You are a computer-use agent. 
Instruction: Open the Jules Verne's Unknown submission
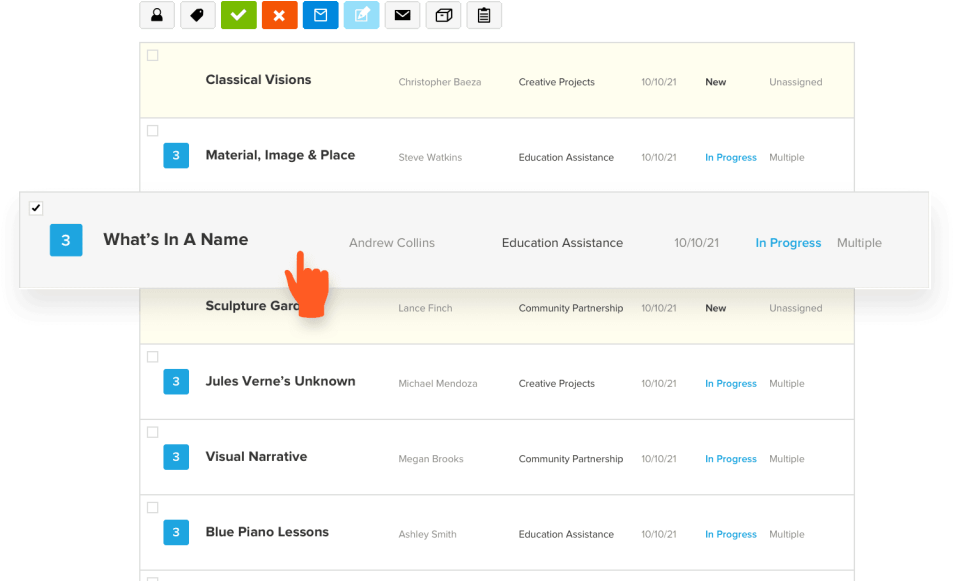point(280,381)
